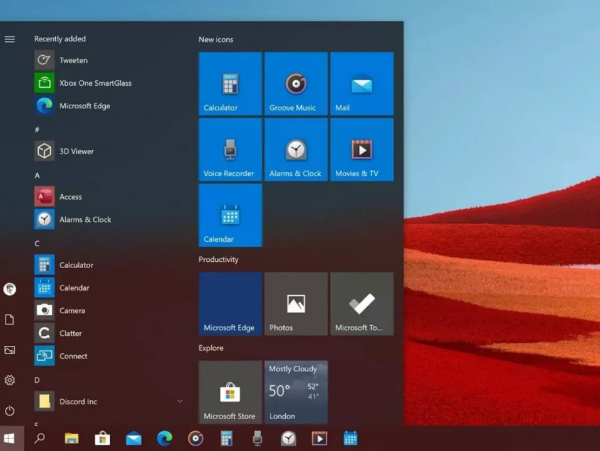
Task: Open the Calculator tile in New icons
Action: [230, 84]
